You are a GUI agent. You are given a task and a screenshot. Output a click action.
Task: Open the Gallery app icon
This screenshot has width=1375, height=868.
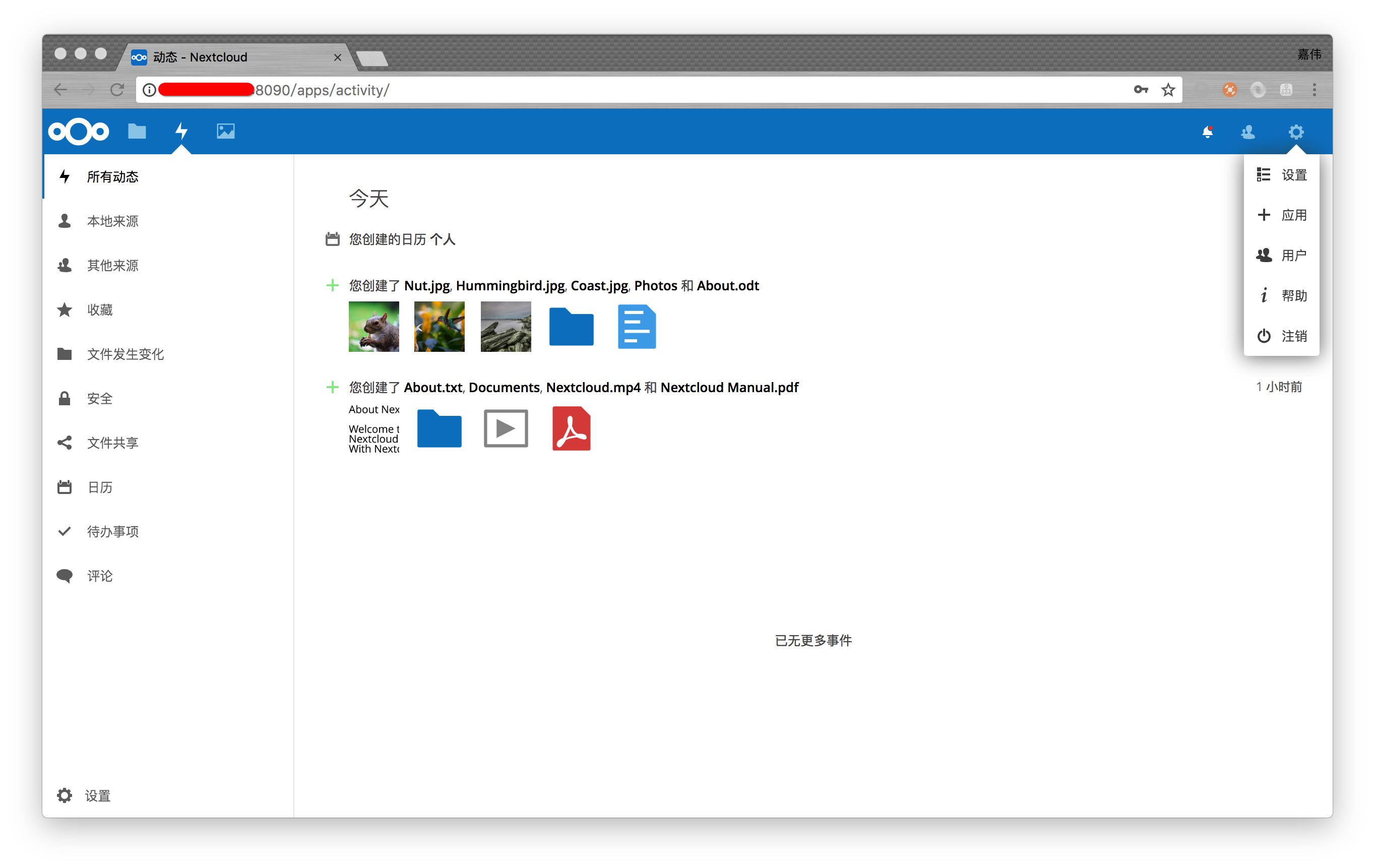click(x=225, y=132)
